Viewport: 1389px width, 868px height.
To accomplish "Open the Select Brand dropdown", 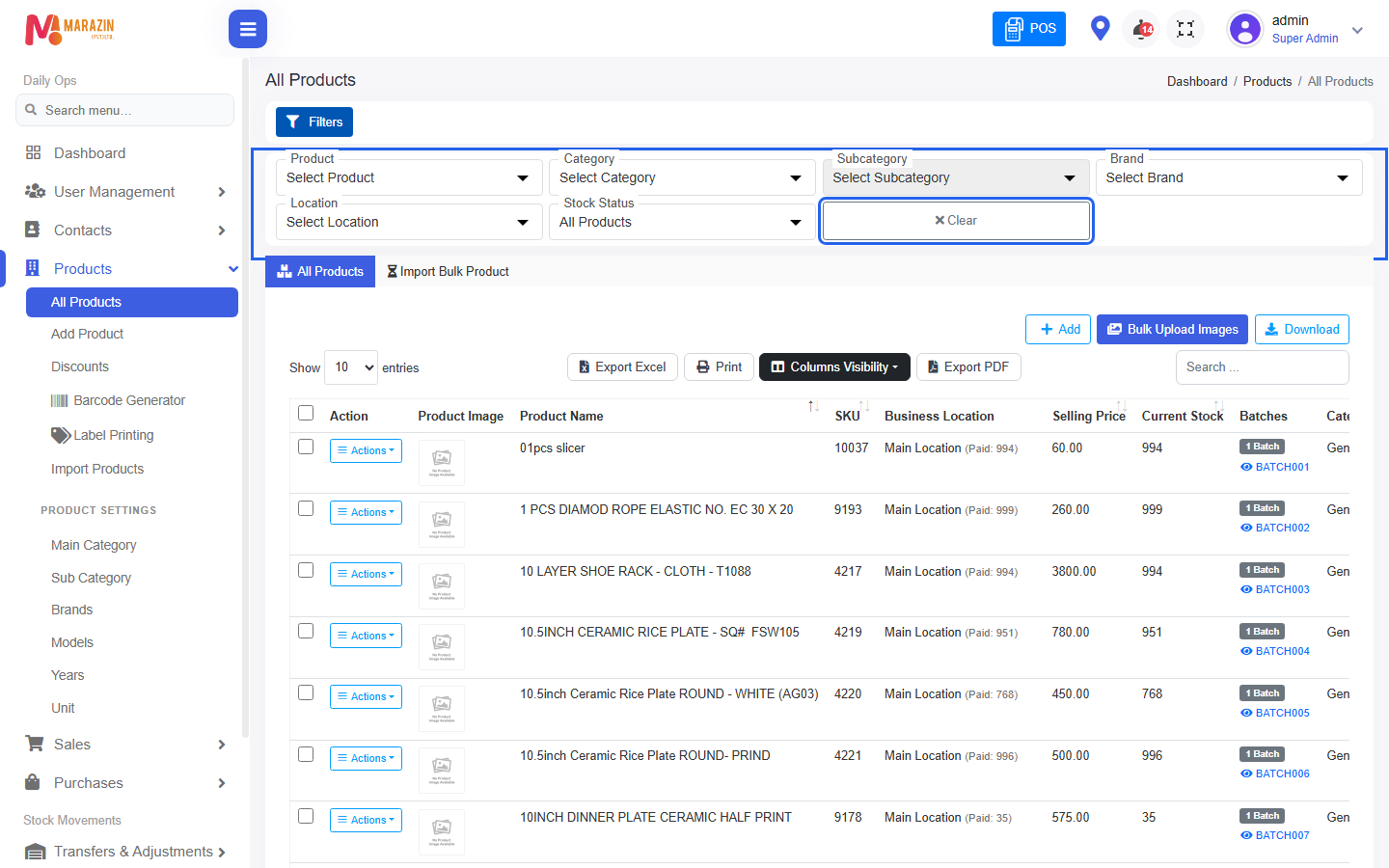I will (x=1229, y=177).
